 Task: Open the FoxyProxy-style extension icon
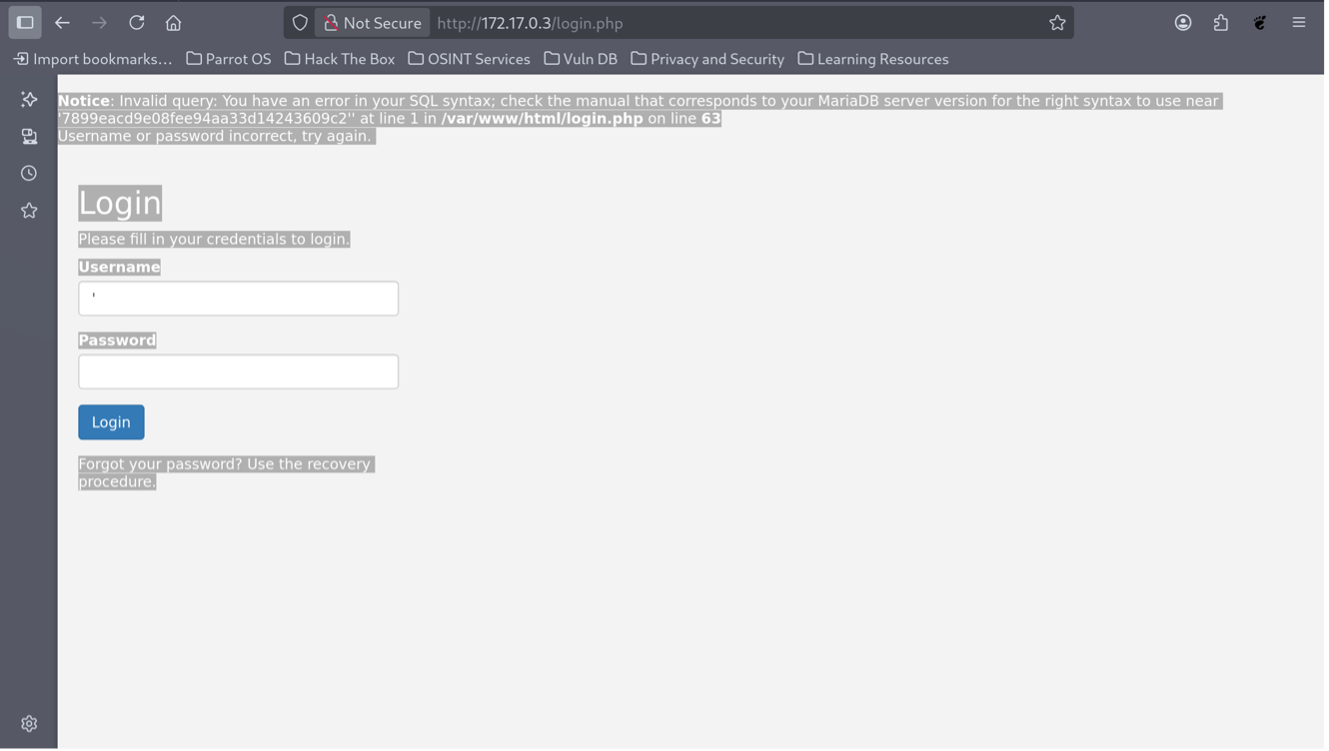coord(1261,22)
